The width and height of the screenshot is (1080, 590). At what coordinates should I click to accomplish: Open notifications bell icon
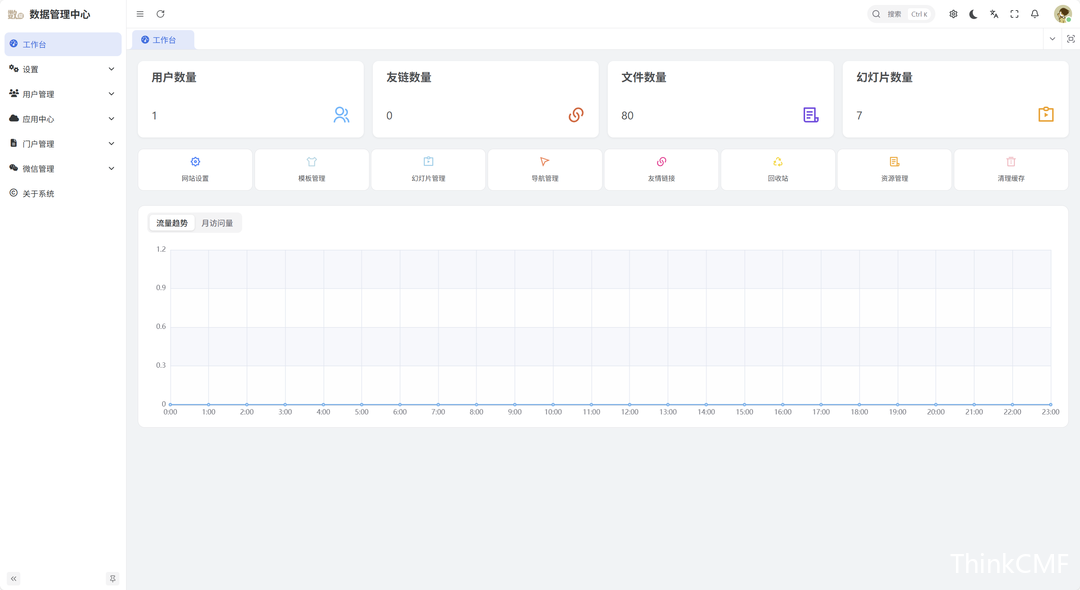click(x=1035, y=14)
